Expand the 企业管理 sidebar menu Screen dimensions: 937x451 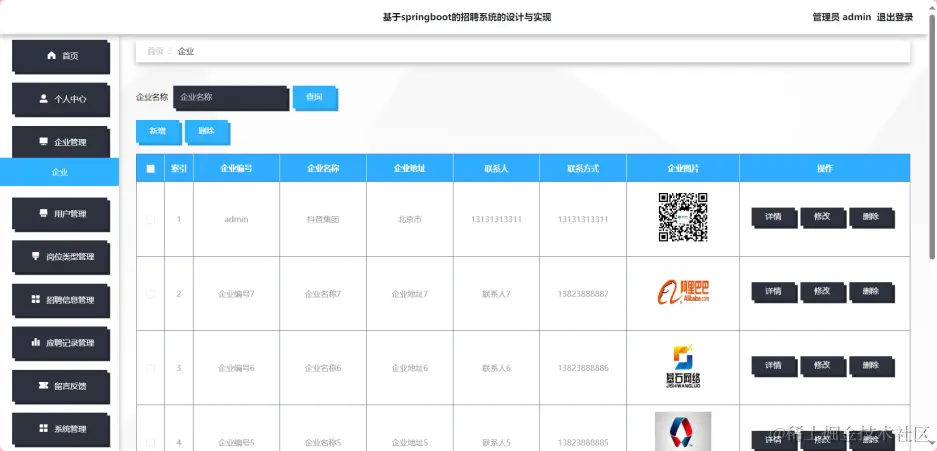(61, 143)
